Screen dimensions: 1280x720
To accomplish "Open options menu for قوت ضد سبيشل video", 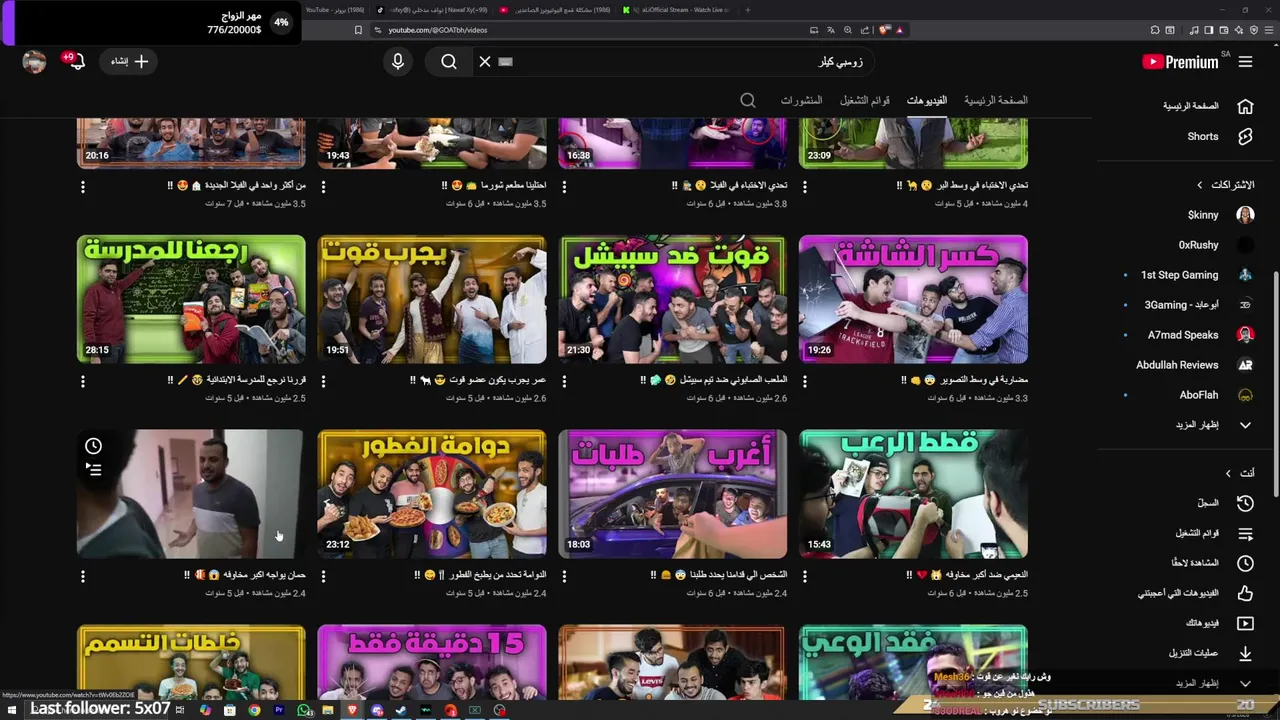I will click(x=565, y=381).
